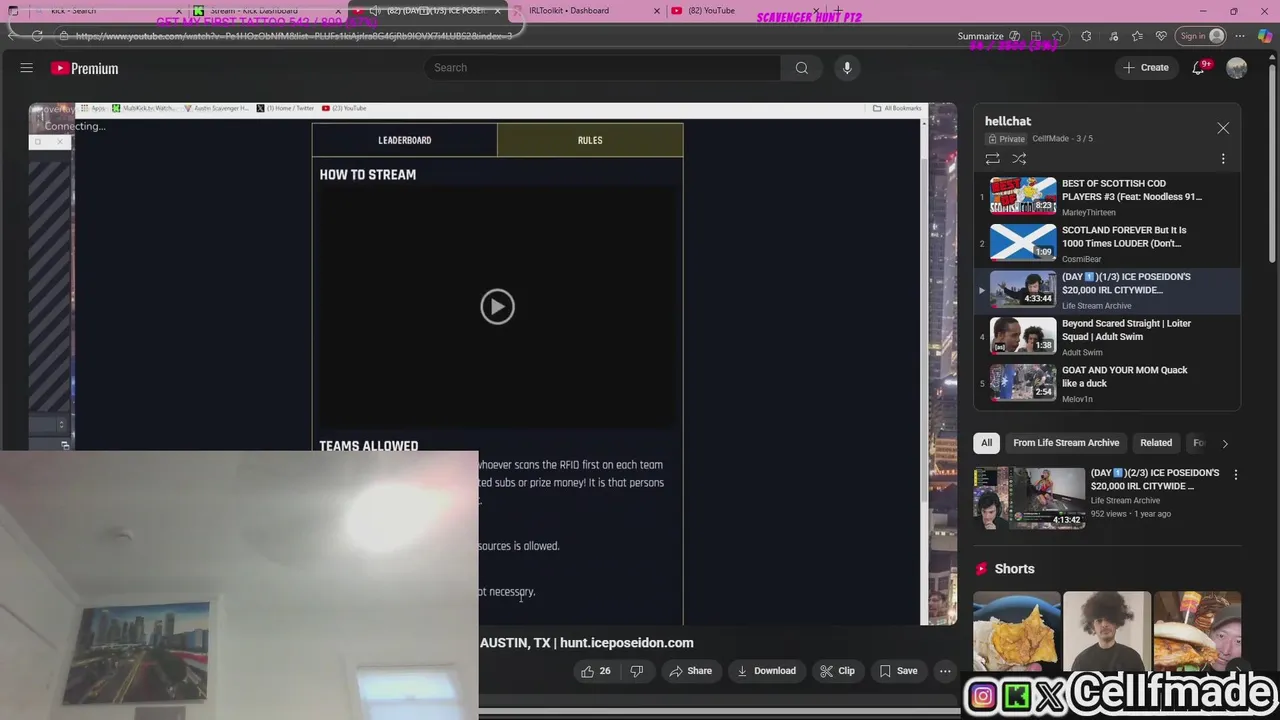
Task: Open Melov1n channel name in playlist
Action: tap(1077, 399)
